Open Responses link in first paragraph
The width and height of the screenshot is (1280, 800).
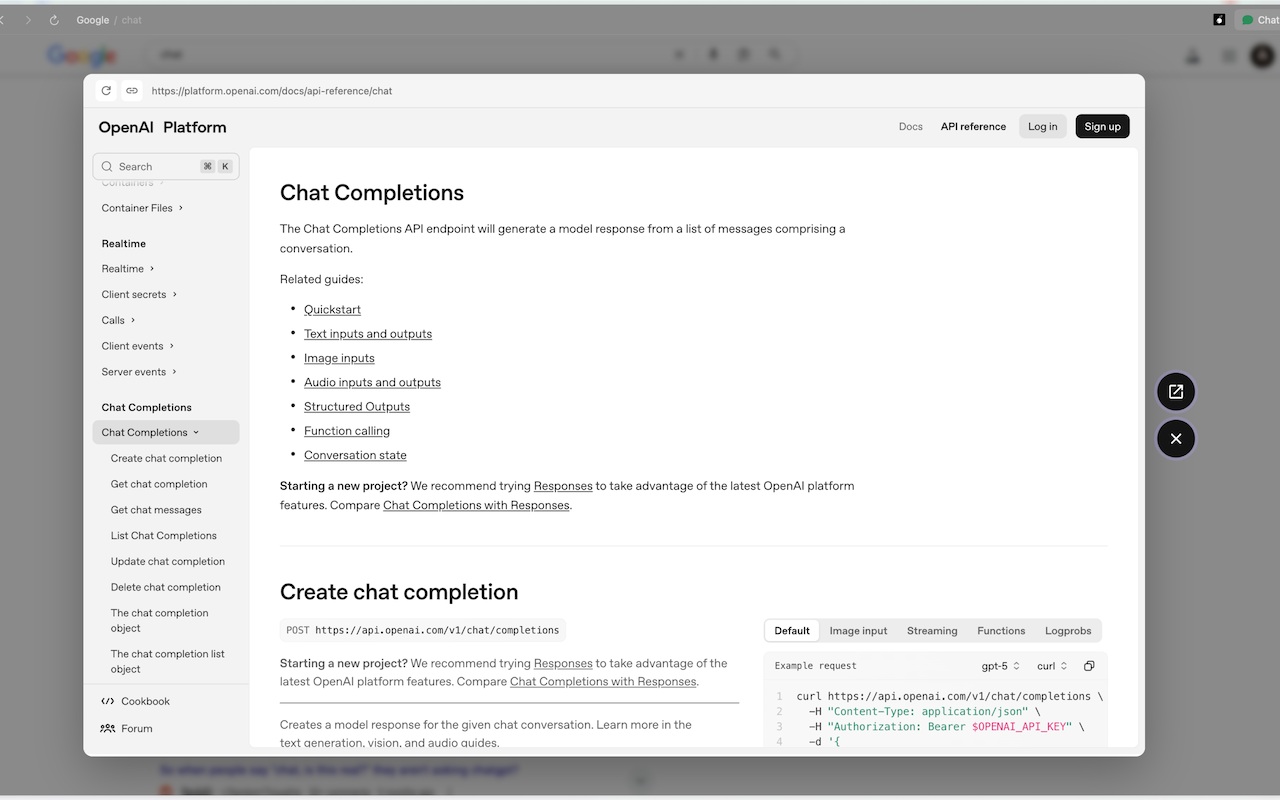563,486
